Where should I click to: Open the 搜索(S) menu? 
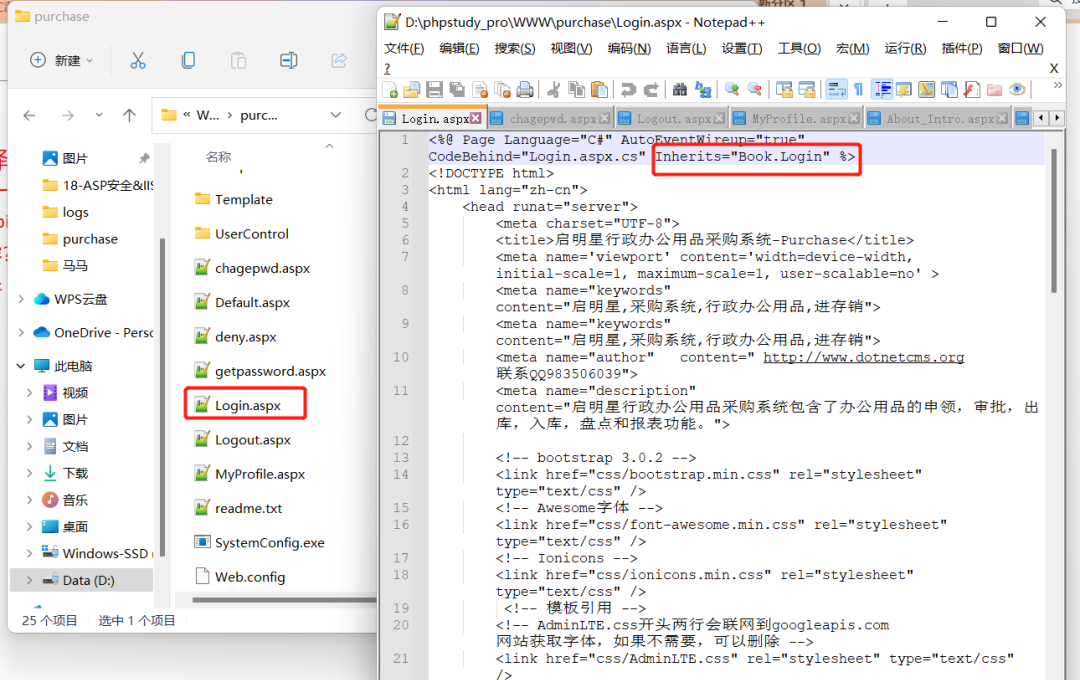[515, 48]
